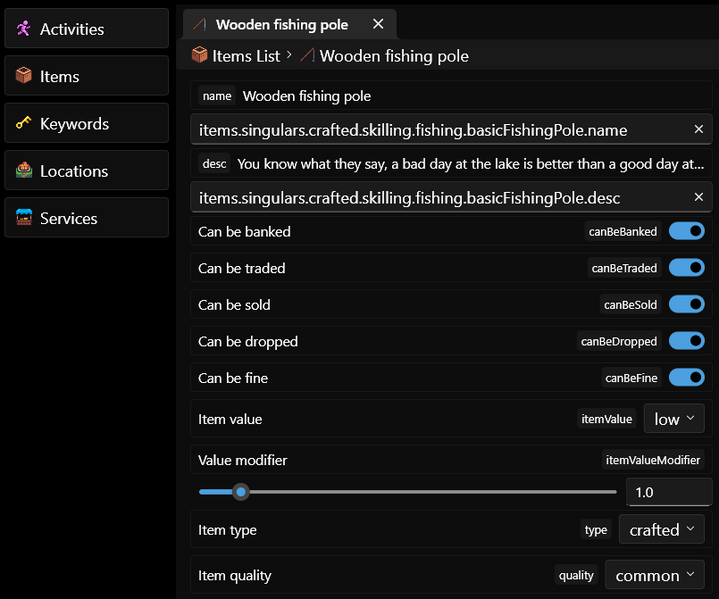Toggle the Can be traded switch

686,267
